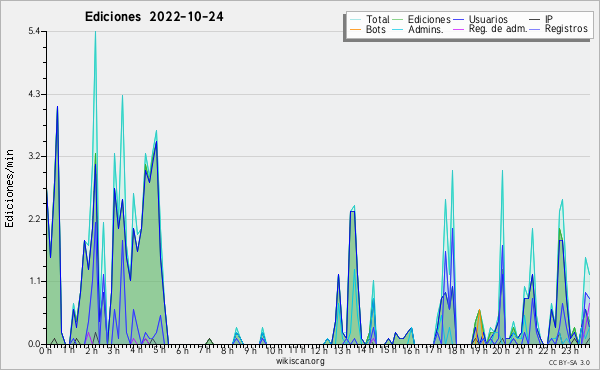Click the 3 h x-axis label
600x370 pixels.
coord(114,351)
